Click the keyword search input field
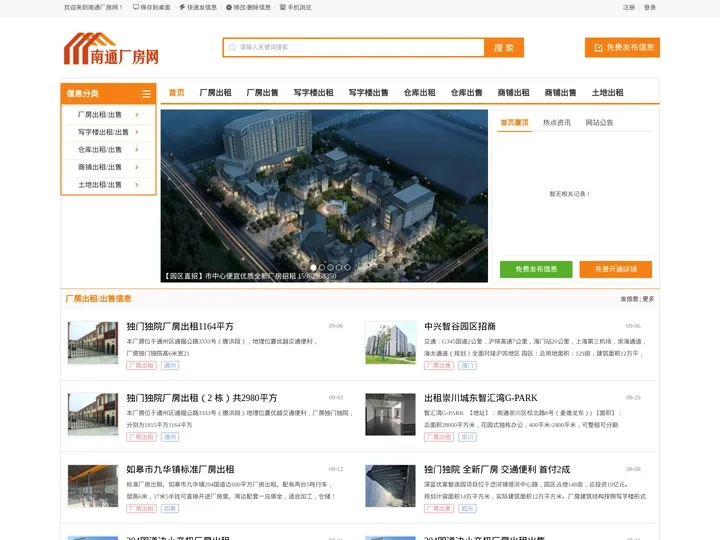 354,47
